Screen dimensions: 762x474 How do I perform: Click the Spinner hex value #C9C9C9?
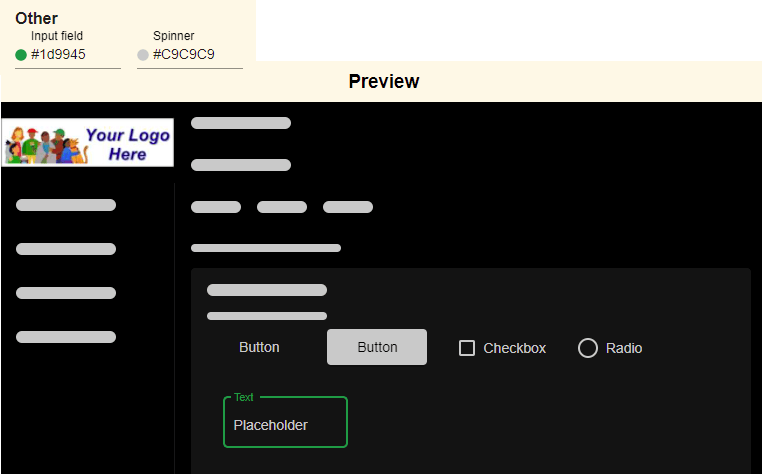[x=184, y=55]
